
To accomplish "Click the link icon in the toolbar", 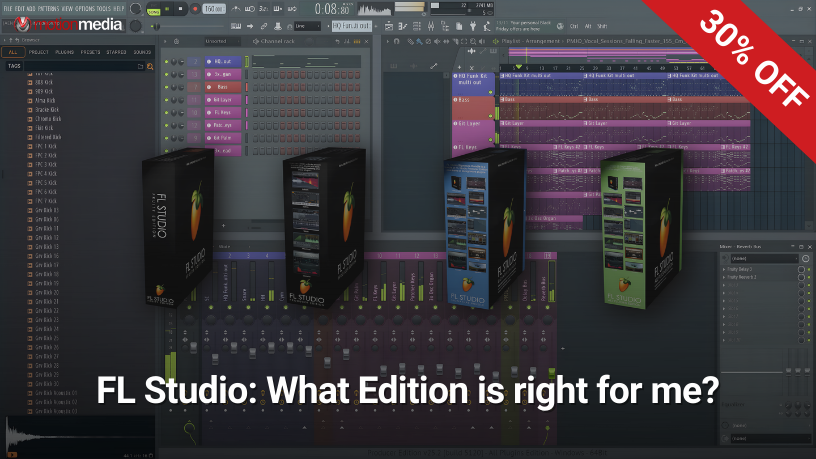I will pyautogui.click(x=264, y=26).
